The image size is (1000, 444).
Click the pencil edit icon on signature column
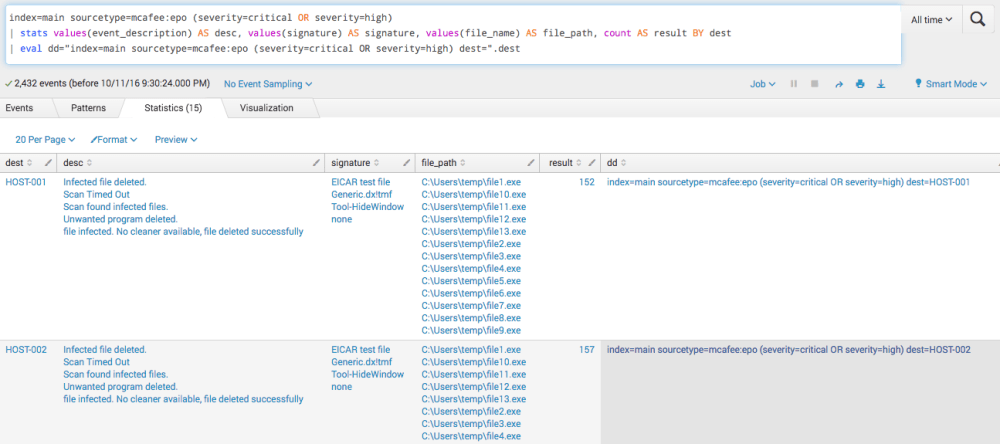coord(406,162)
